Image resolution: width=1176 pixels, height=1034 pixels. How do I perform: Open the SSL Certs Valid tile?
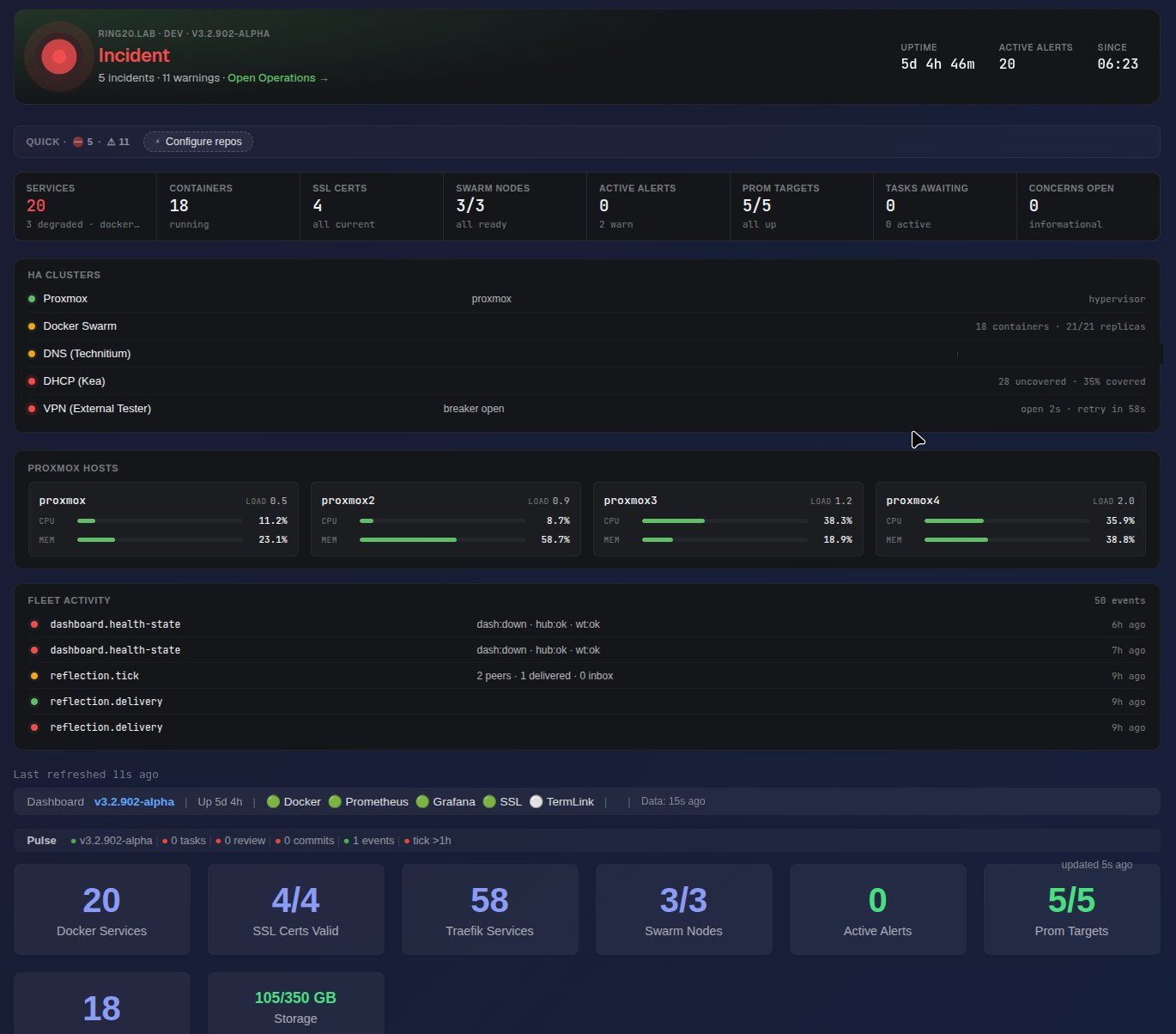pos(296,909)
